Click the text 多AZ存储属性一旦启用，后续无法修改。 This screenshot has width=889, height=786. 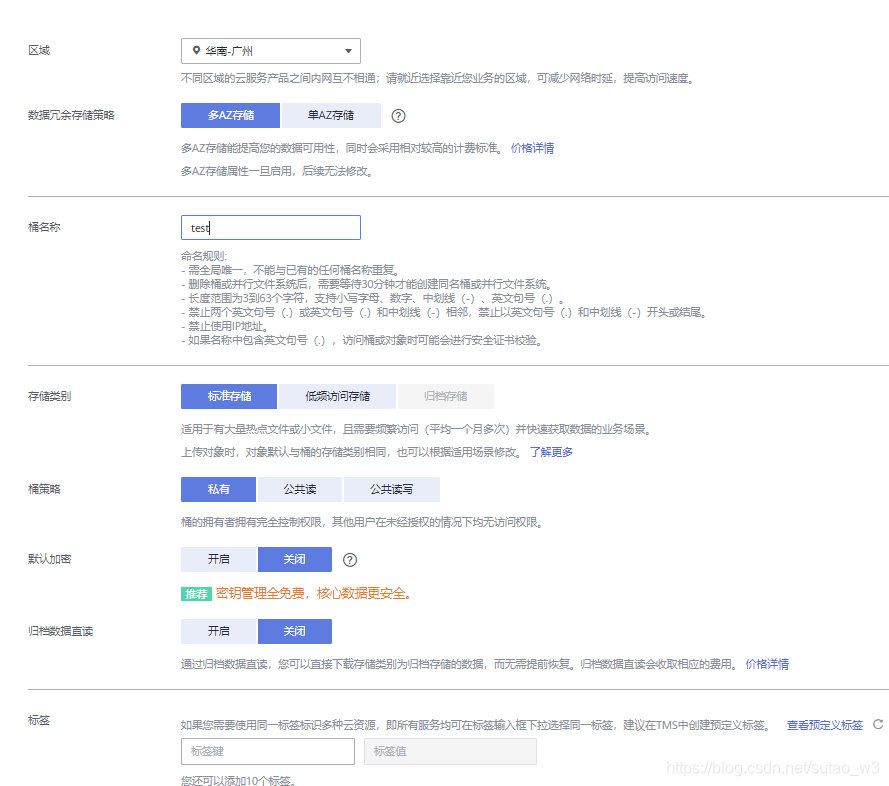[x=278, y=171]
